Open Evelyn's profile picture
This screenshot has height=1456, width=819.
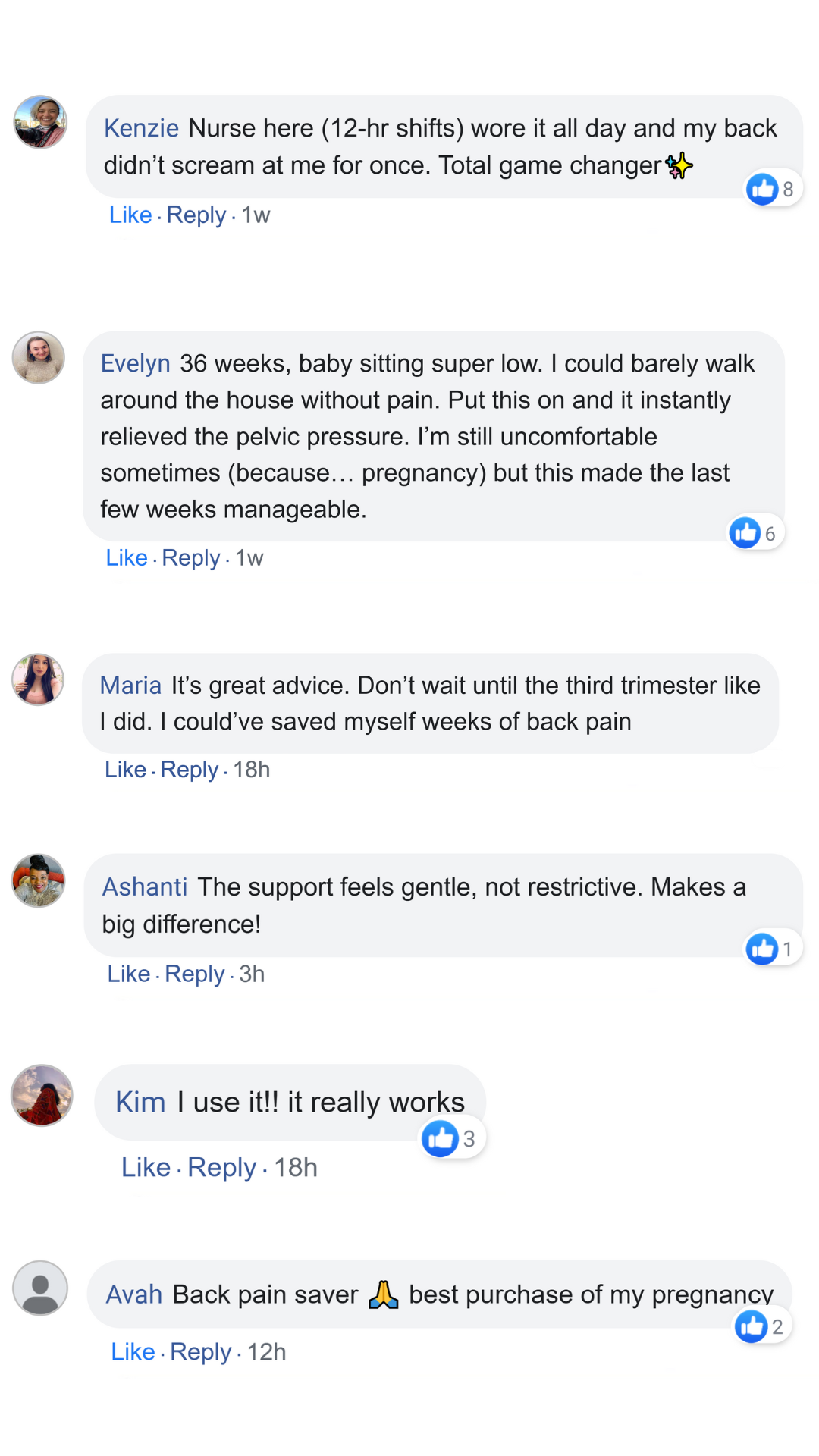pyautogui.click(x=38, y=357)
